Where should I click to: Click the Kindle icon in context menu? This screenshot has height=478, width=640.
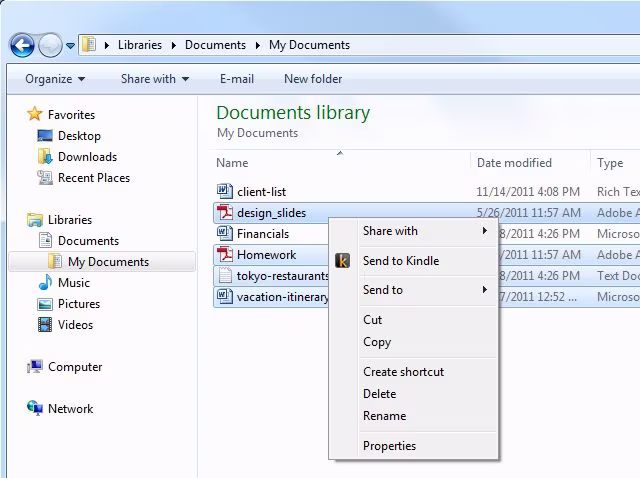(343, 260)
